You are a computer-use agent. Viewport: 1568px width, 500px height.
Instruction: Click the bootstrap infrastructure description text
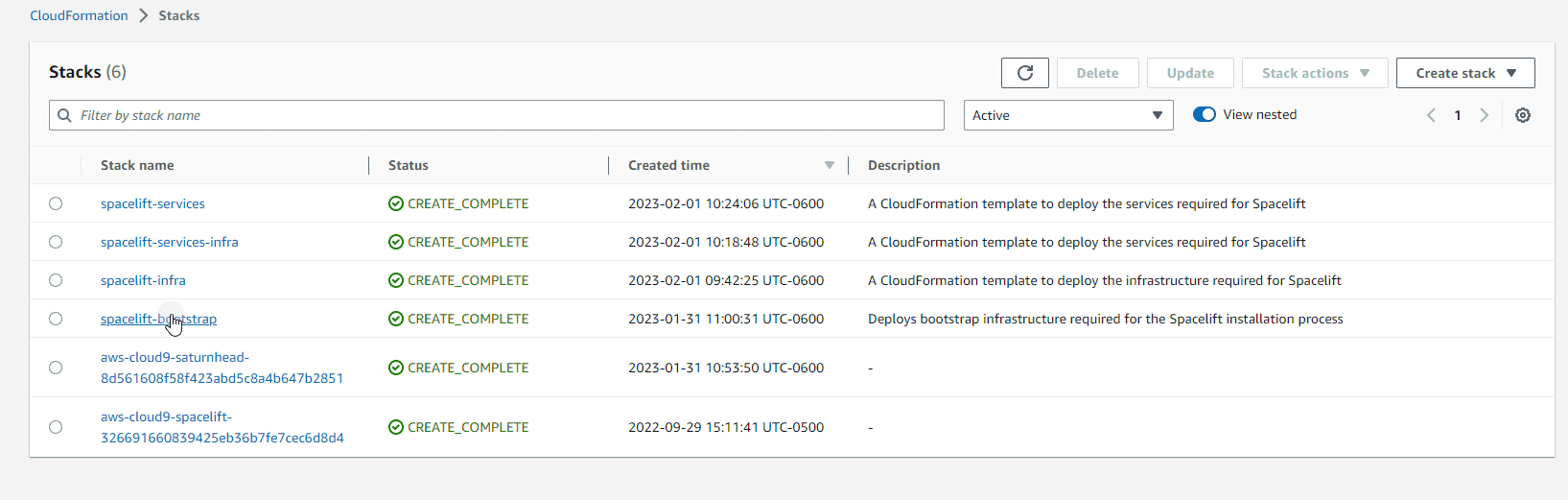pos(1106,319)
